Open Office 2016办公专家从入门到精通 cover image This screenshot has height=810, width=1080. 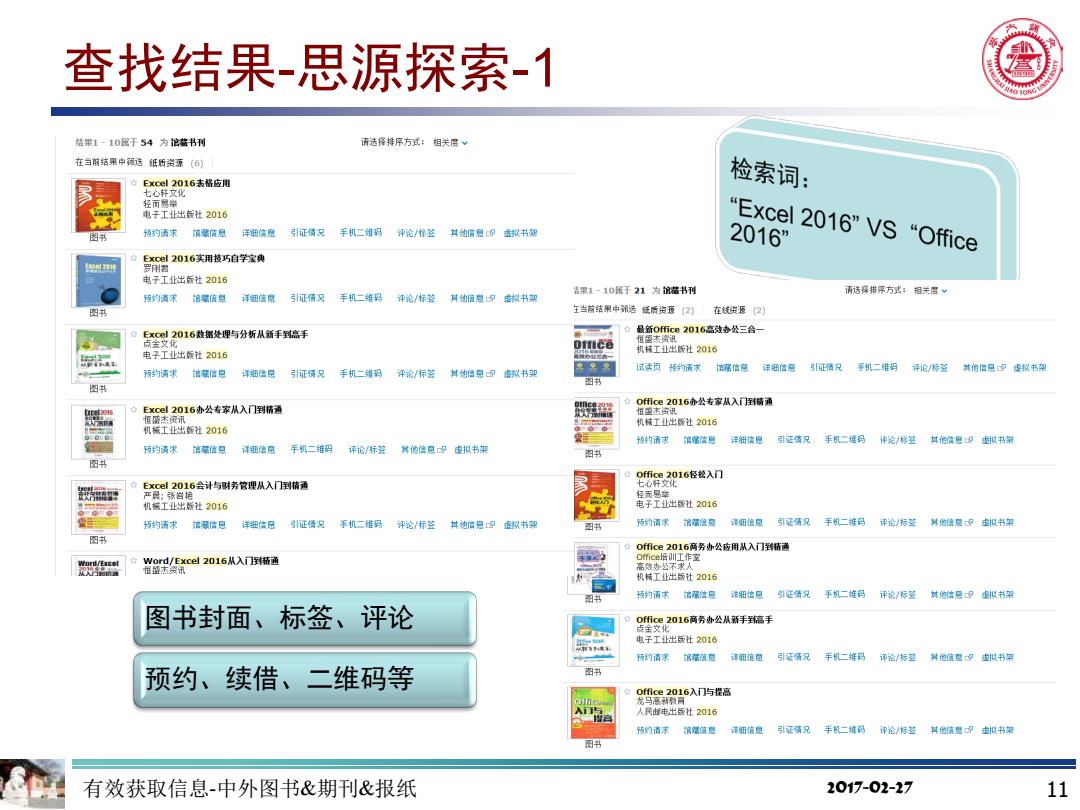point(594,424)
